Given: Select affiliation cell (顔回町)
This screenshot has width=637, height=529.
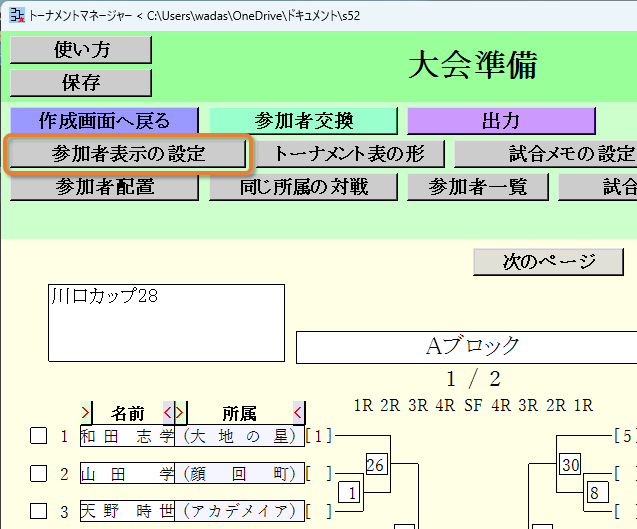Looking at the screenshot, I should [x=239, y=473].
